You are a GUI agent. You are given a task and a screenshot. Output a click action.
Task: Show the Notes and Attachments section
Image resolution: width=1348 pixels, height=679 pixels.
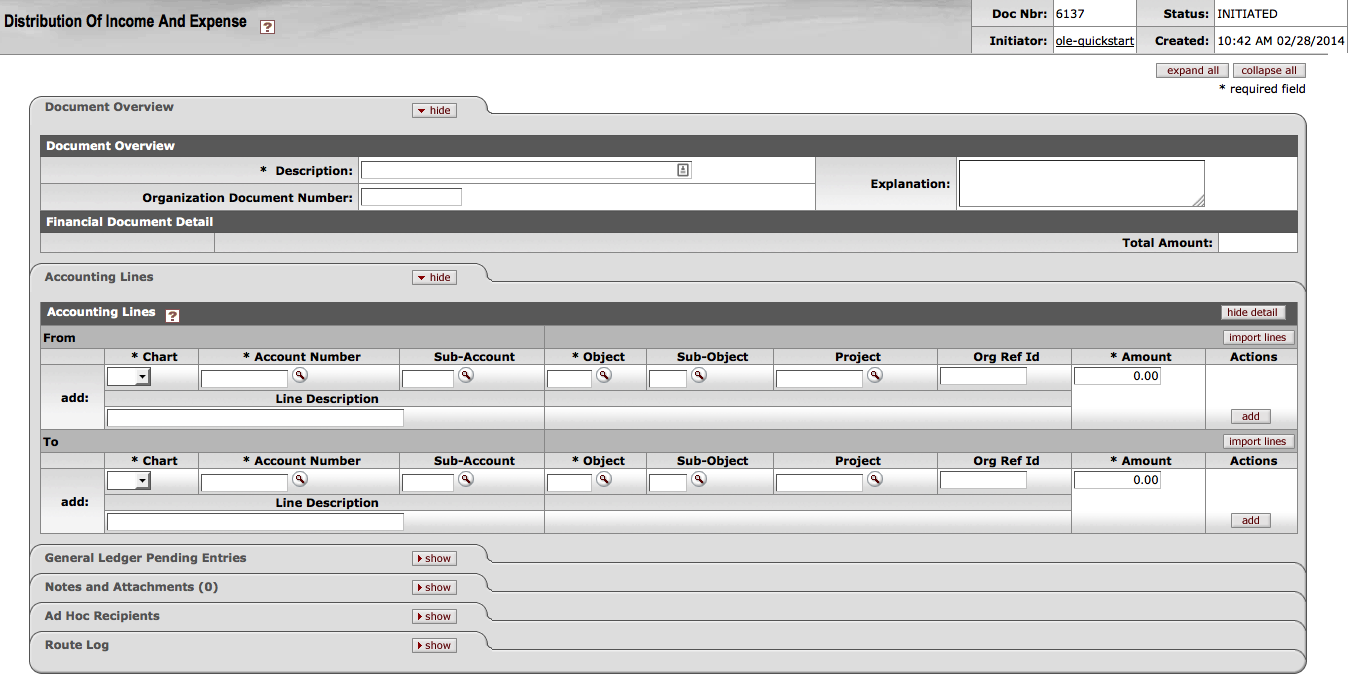(434, 587)
